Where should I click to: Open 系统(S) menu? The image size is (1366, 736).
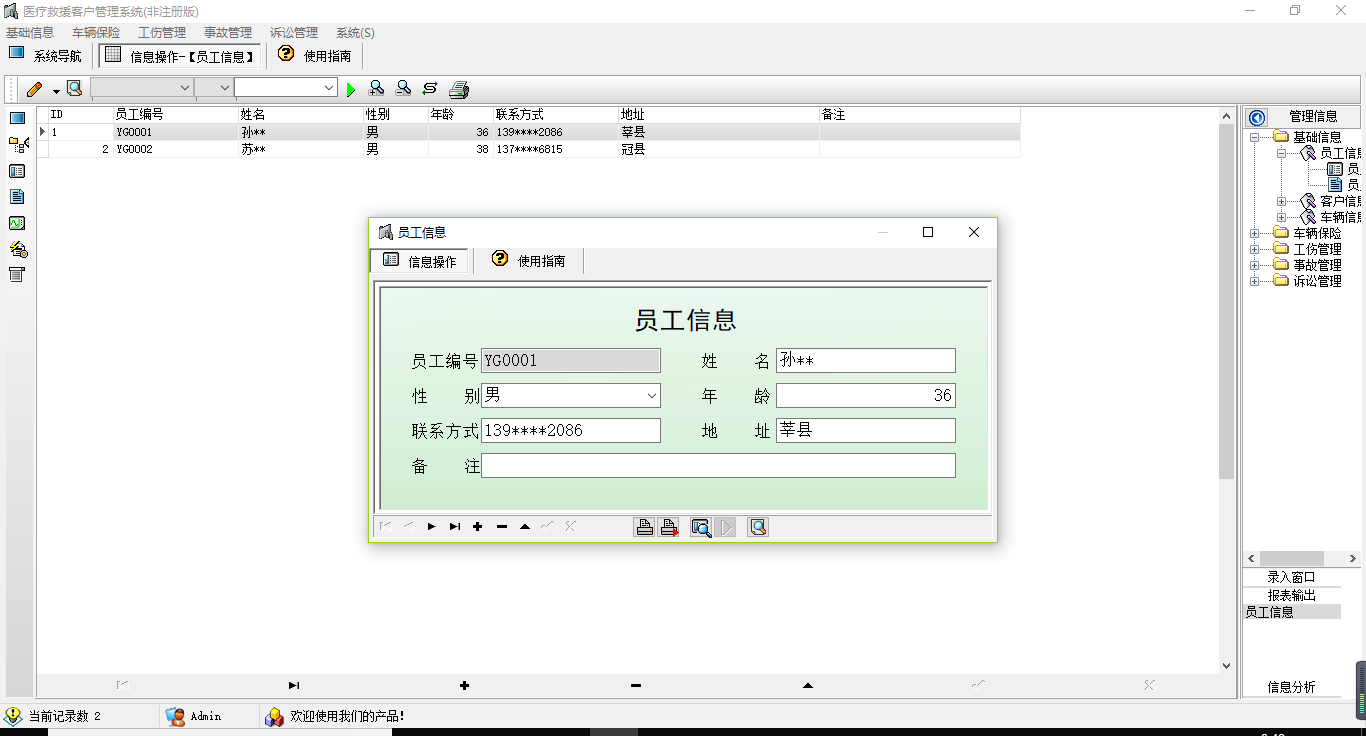tap(356, 33)
